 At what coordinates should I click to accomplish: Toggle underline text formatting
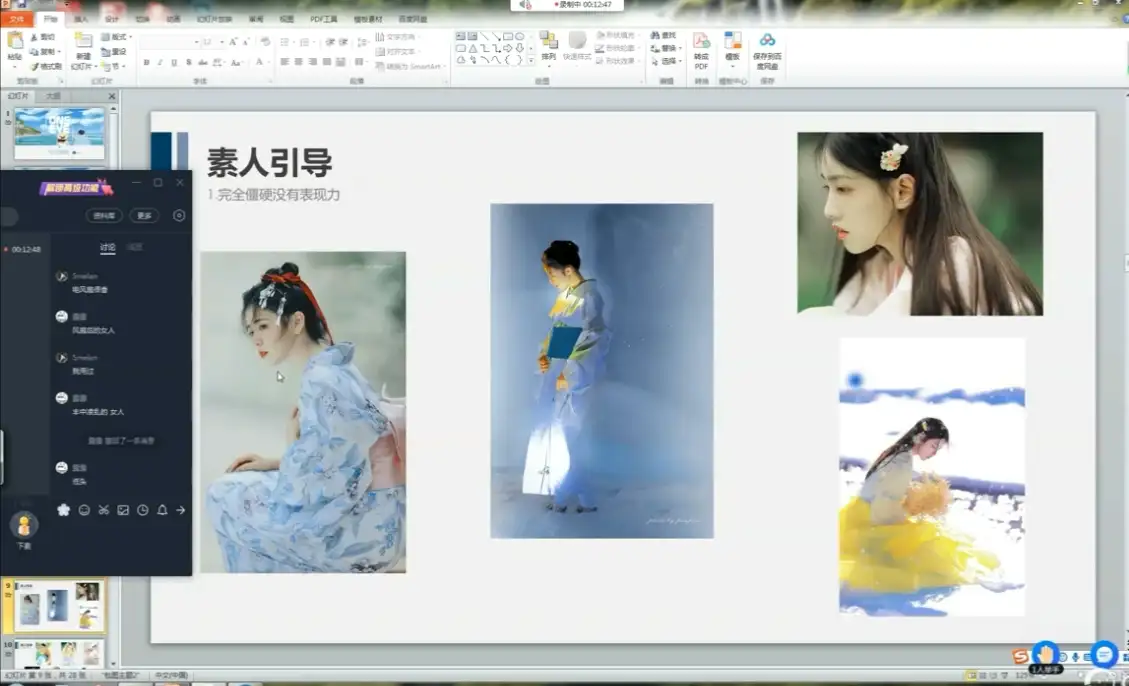pyautogui.click(x=174, y=62)
